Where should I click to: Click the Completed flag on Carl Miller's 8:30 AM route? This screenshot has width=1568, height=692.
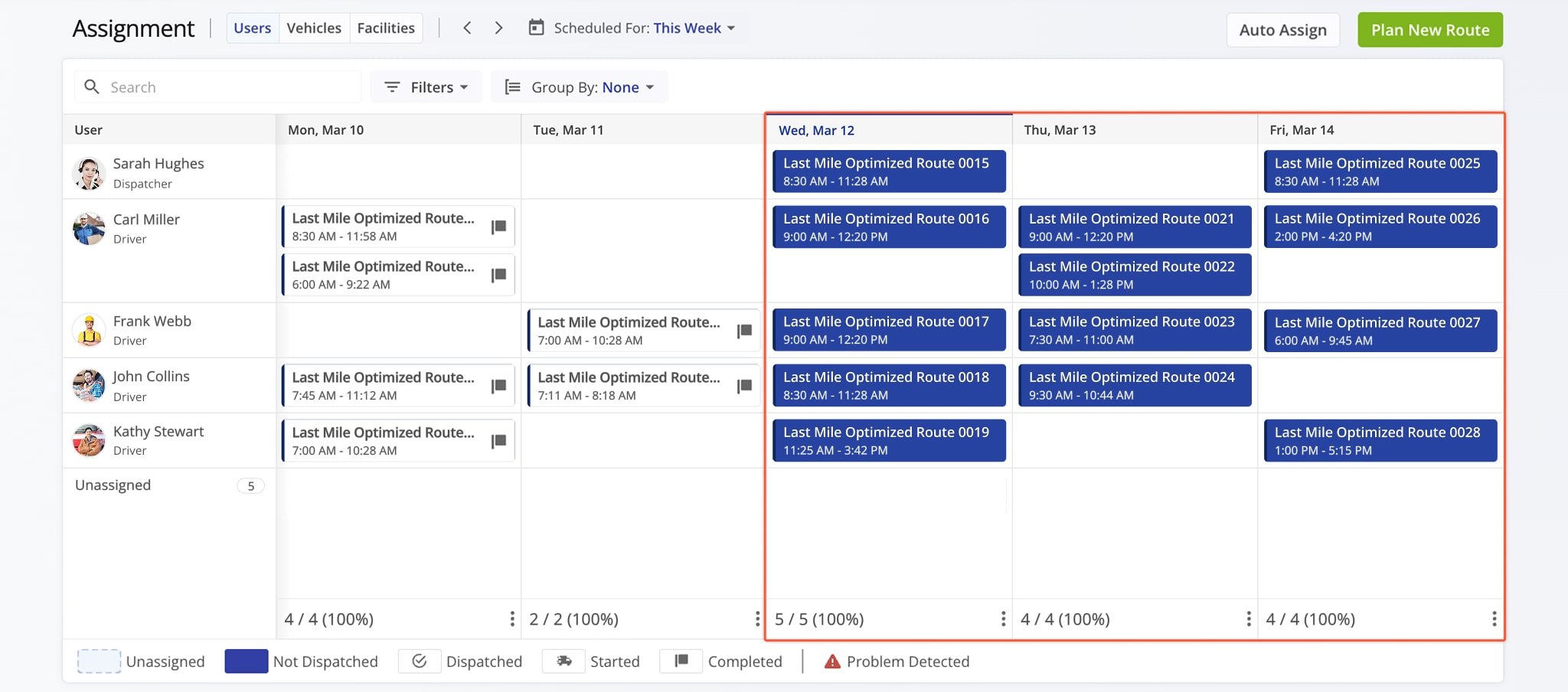(499, 226)
